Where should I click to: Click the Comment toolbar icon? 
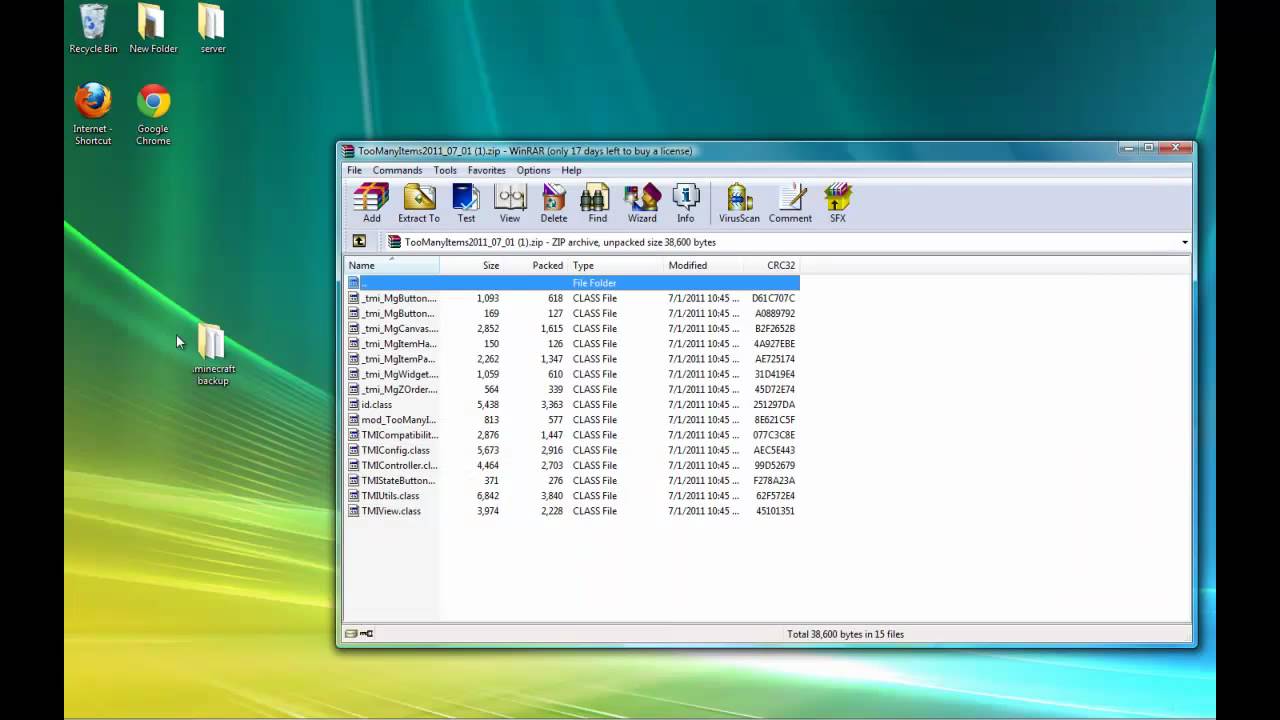tap(790, 203)
